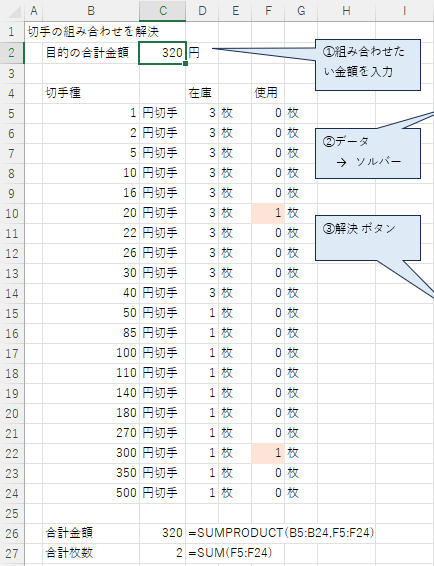Image resolution: width=434 pixels, height=566 pixels.
Task: Select the ①組み合わせたい金額を入力 callout
Action: (368, 65)
